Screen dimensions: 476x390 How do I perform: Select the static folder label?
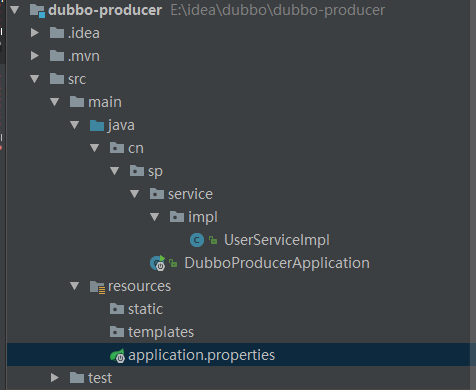tap(146, 309)
